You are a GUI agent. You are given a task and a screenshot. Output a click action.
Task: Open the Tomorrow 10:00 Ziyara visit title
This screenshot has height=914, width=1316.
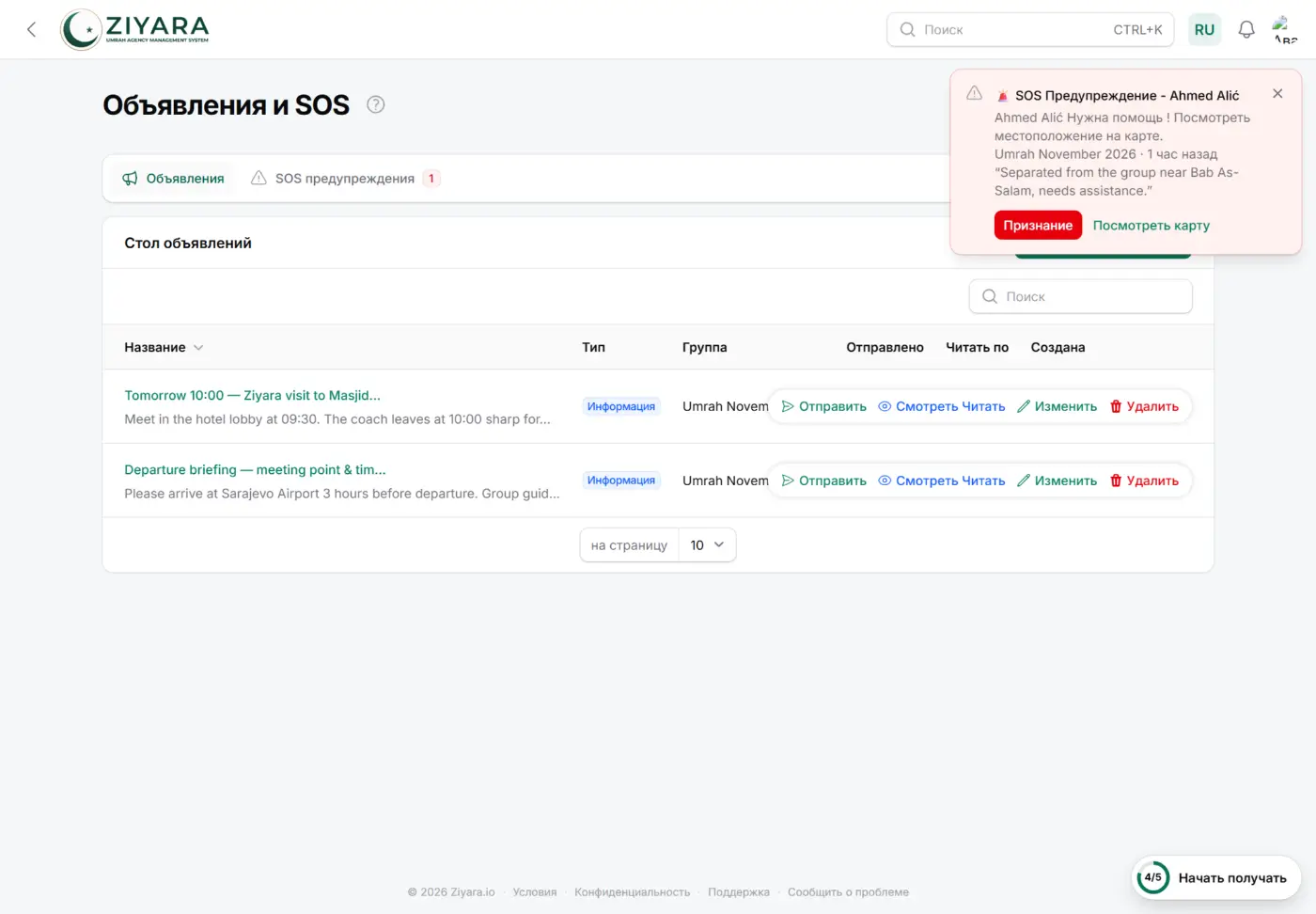(252, 395)
